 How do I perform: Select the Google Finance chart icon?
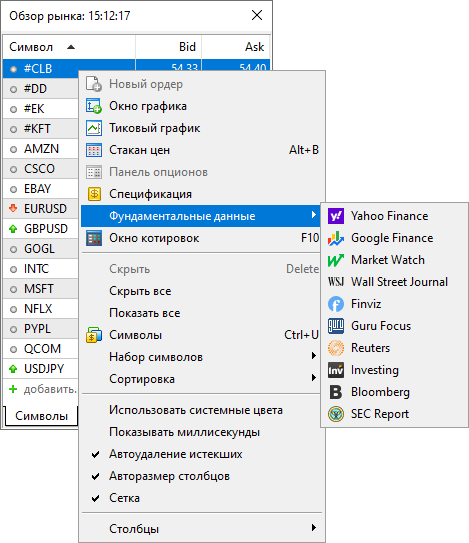tap(336, 238)
